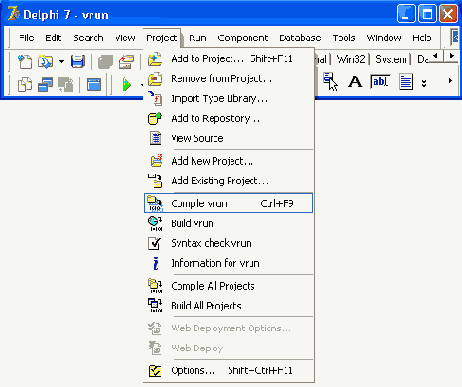Expand the toolbar overflow chevron
462x387 pixels.
[x=424, y=83]
